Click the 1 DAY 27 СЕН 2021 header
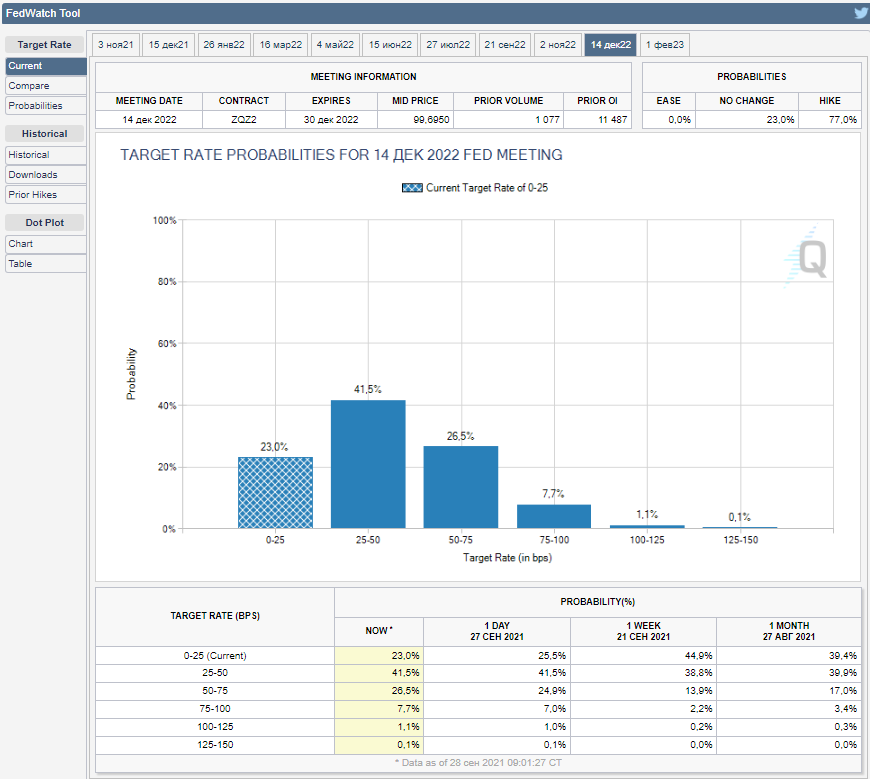 point(497,631)
